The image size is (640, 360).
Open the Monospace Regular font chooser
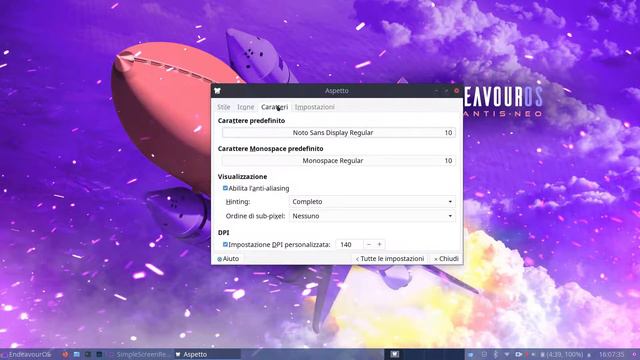339,161
